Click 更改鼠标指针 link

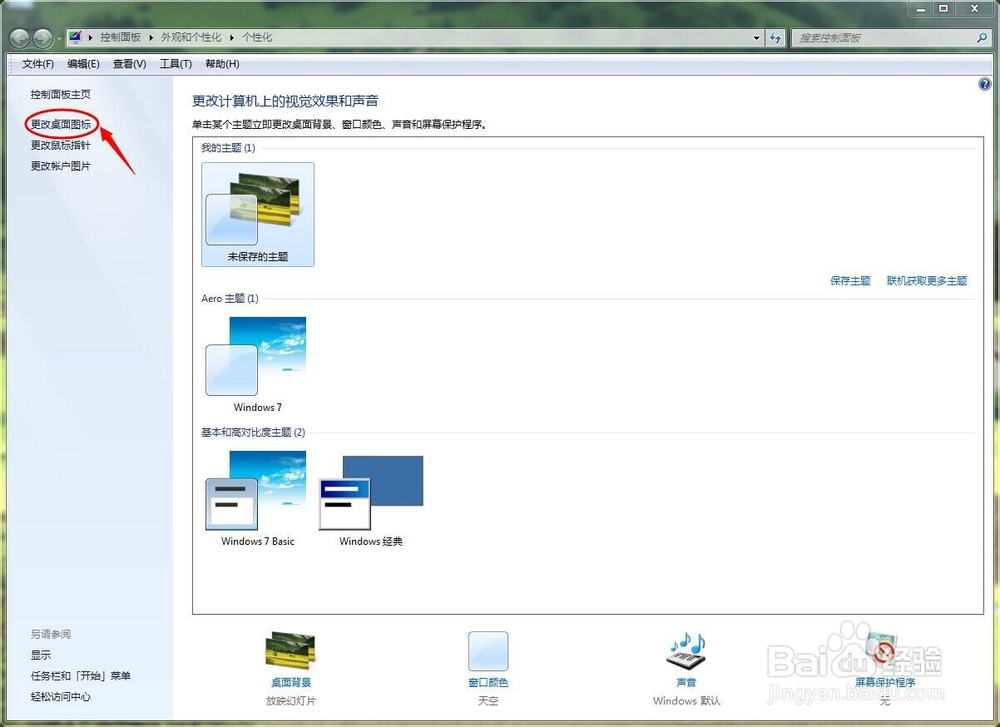61,145
